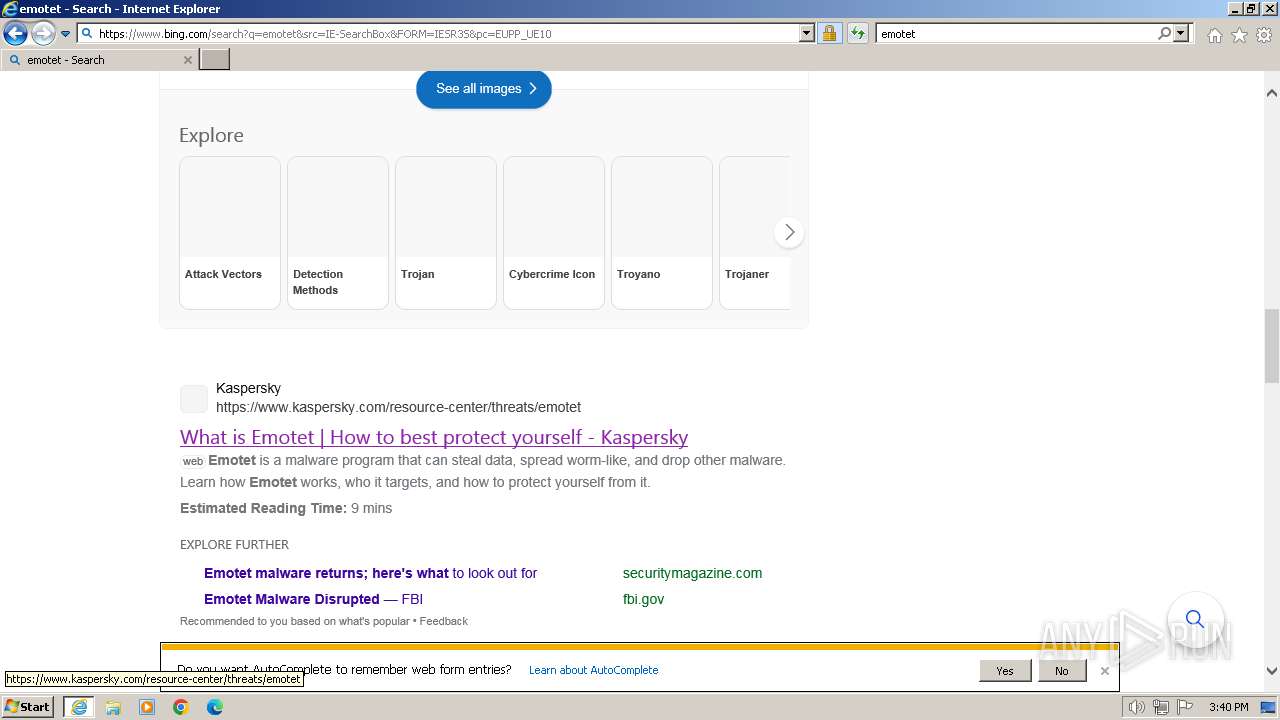Open the search provider dropdown arrow
The image size is (1280, 720).
[1181, 33]
